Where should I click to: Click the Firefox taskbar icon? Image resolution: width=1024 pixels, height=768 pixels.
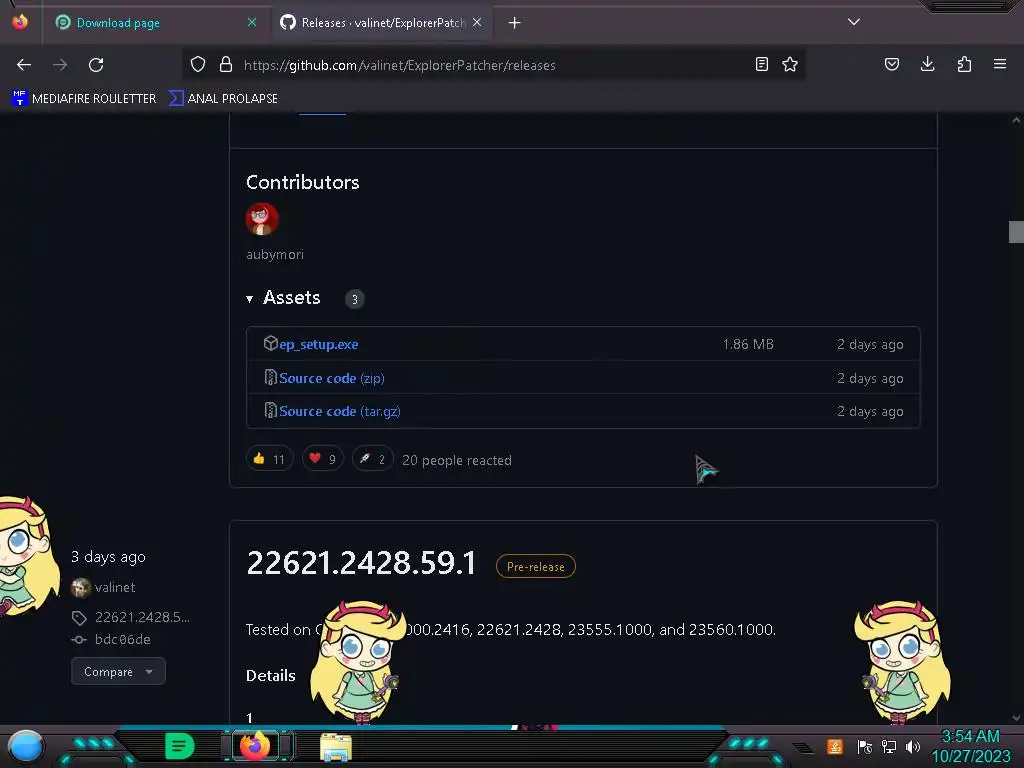pos(255,746)
